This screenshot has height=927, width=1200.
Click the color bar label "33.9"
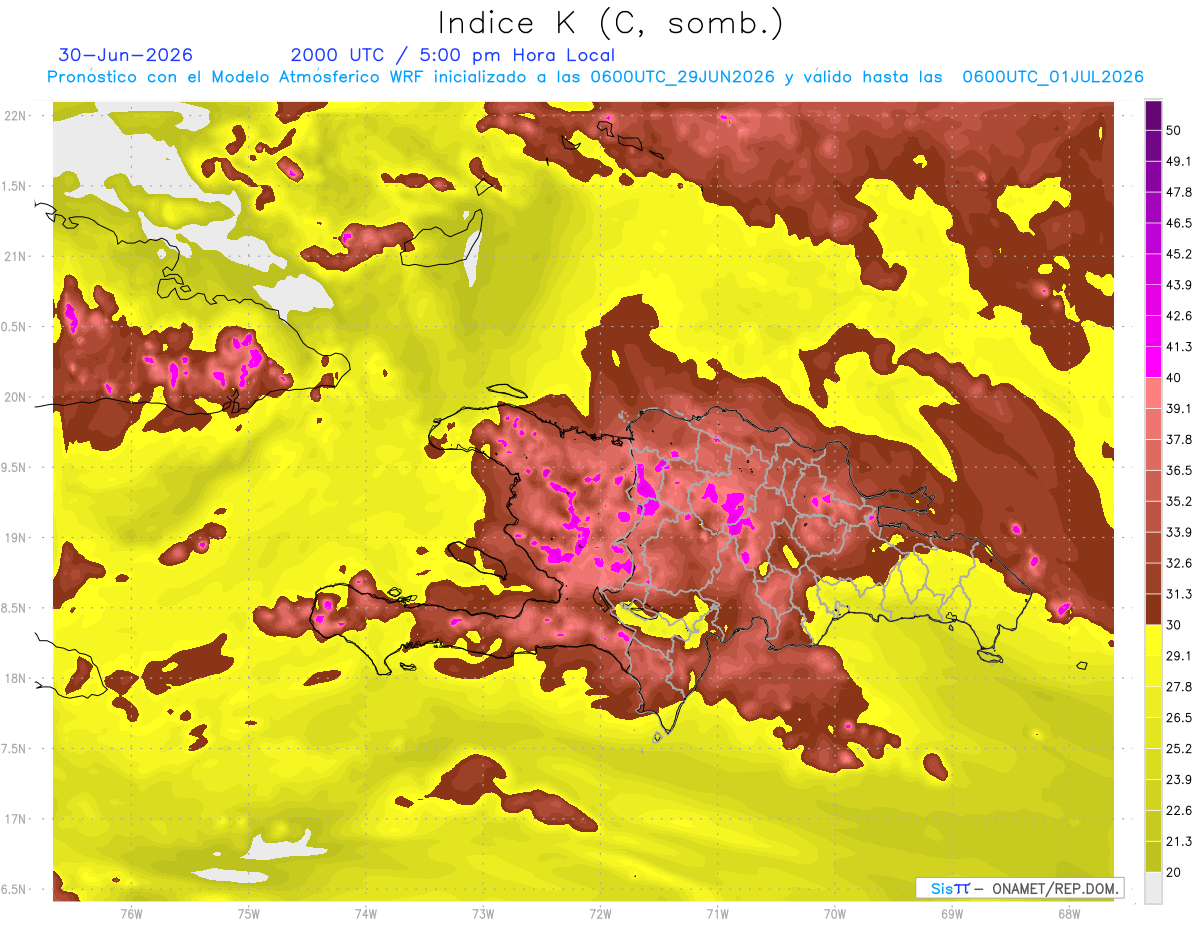coord(1179,532)
